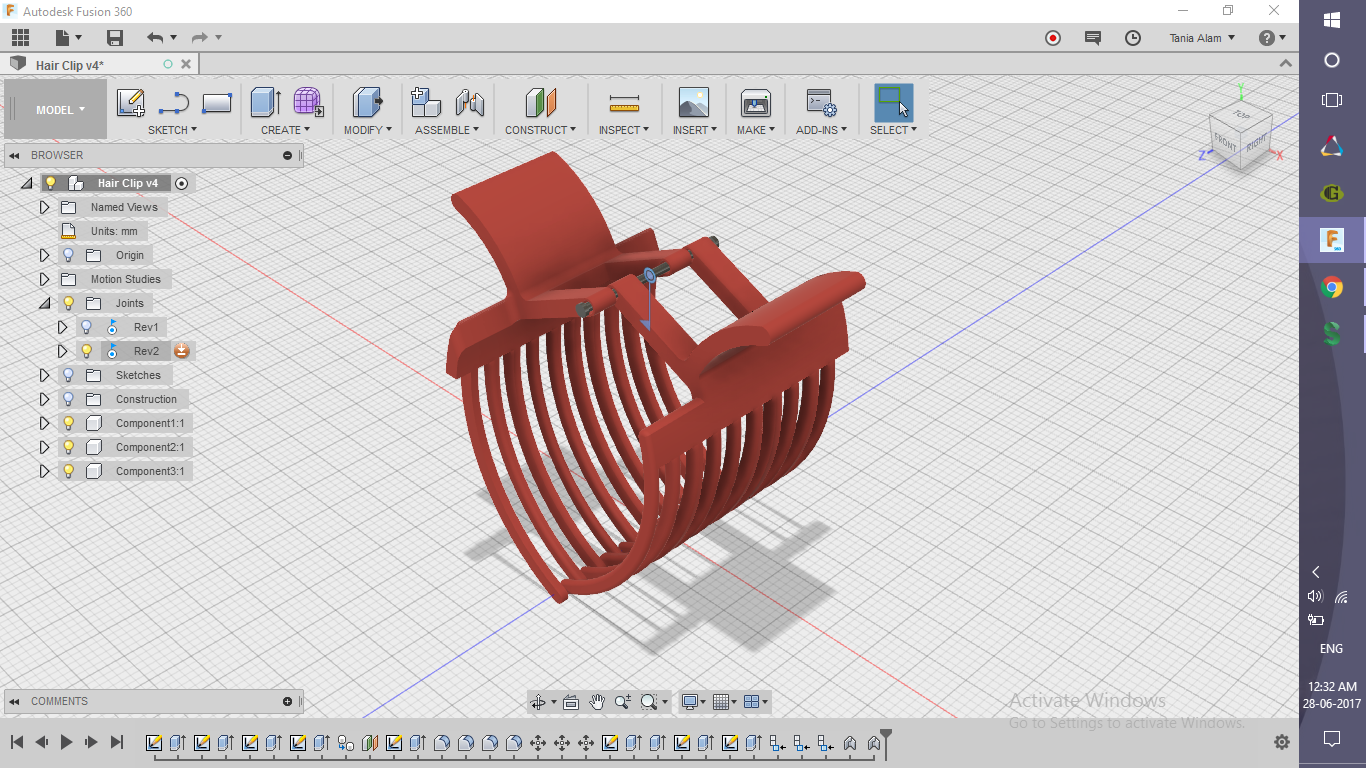
Task: Open the Viewports dropdown
Action: pos(757,702)
